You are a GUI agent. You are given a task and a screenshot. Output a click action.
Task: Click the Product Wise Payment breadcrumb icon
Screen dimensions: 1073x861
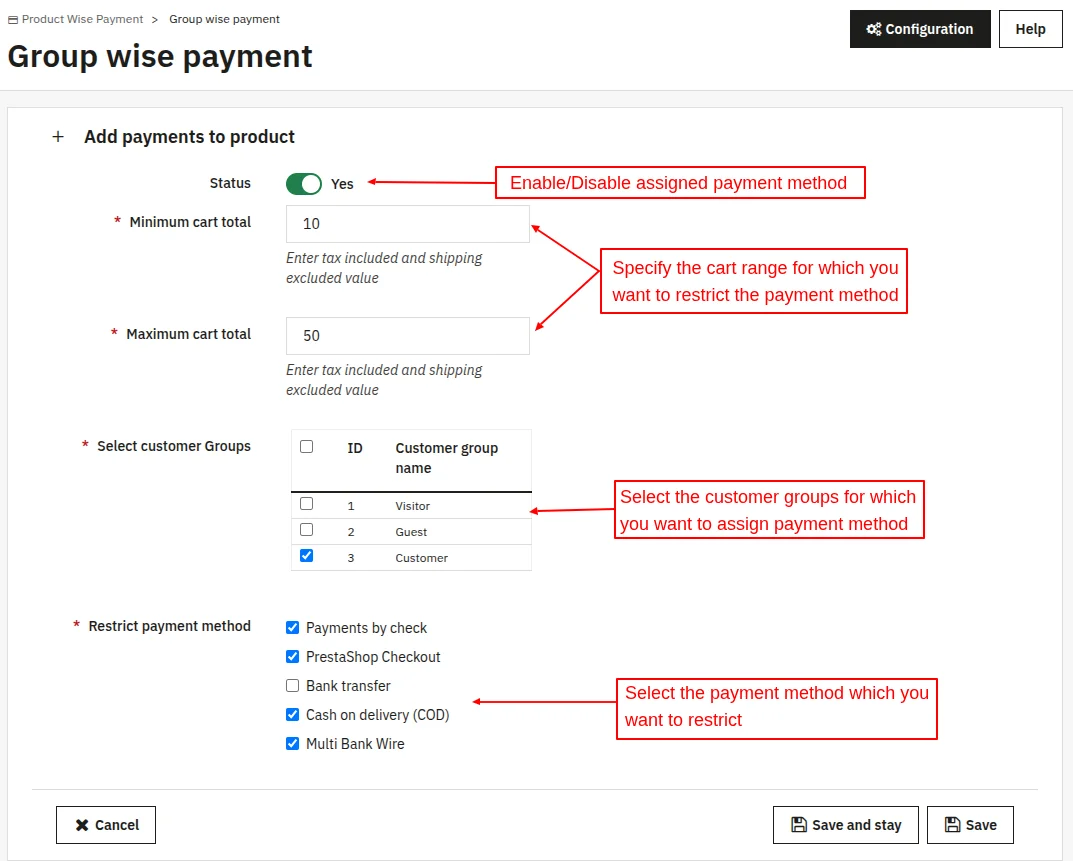[x=13, y=20]
